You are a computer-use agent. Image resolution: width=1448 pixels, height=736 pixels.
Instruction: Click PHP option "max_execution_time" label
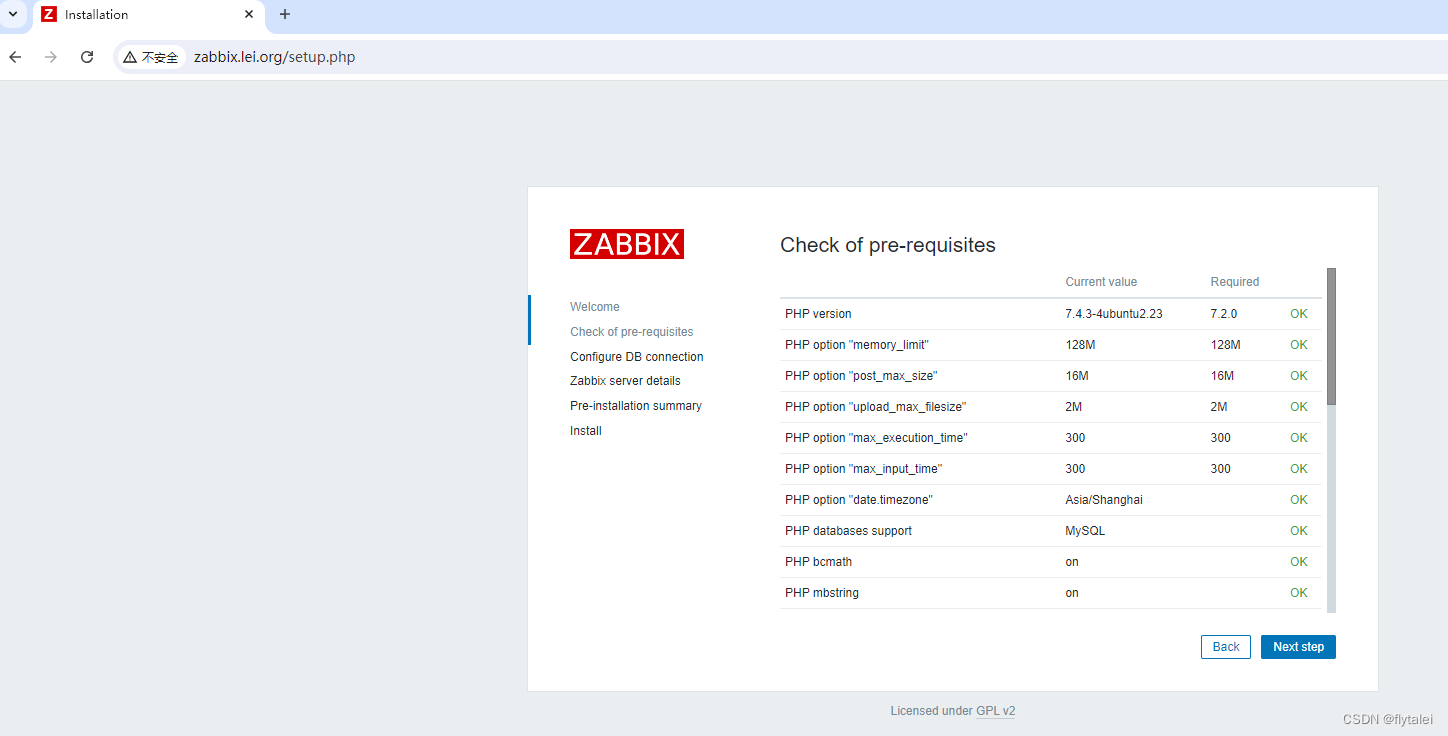(876, 438)
